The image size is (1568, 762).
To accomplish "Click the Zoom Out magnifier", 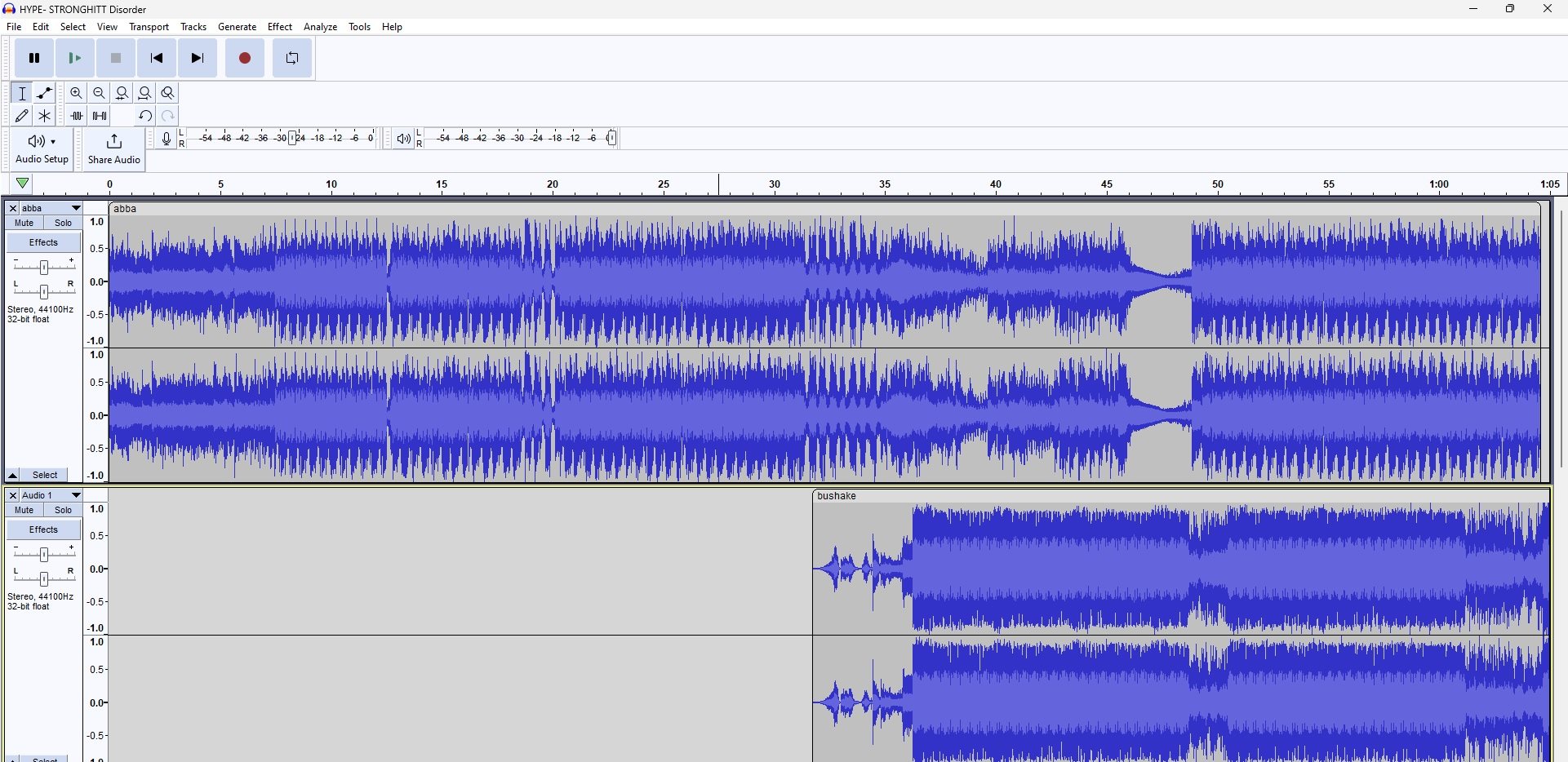I will coord(100,93).
